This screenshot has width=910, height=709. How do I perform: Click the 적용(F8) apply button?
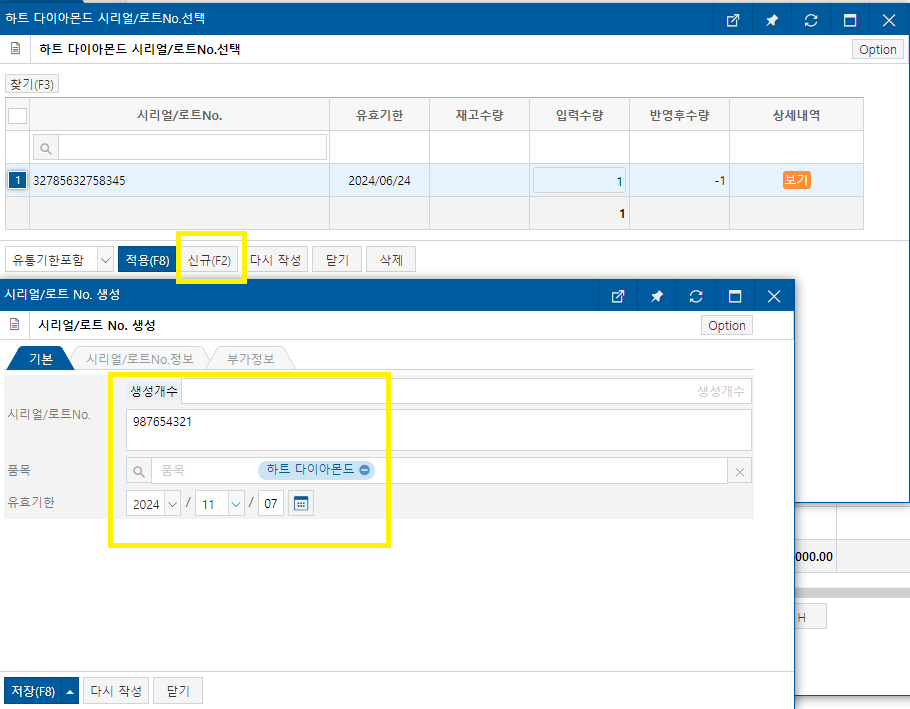coord(147,259)
